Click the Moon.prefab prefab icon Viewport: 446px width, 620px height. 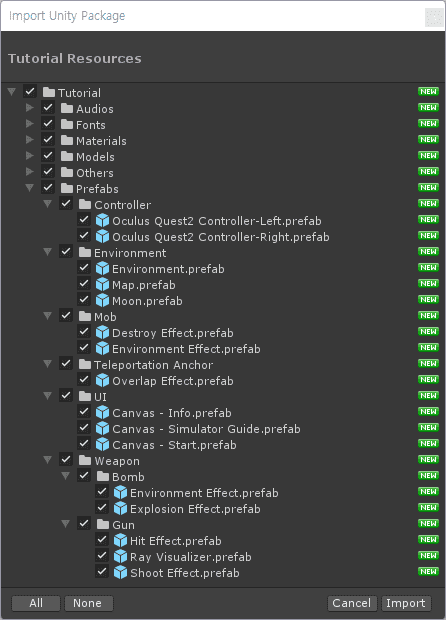[102, 301]
